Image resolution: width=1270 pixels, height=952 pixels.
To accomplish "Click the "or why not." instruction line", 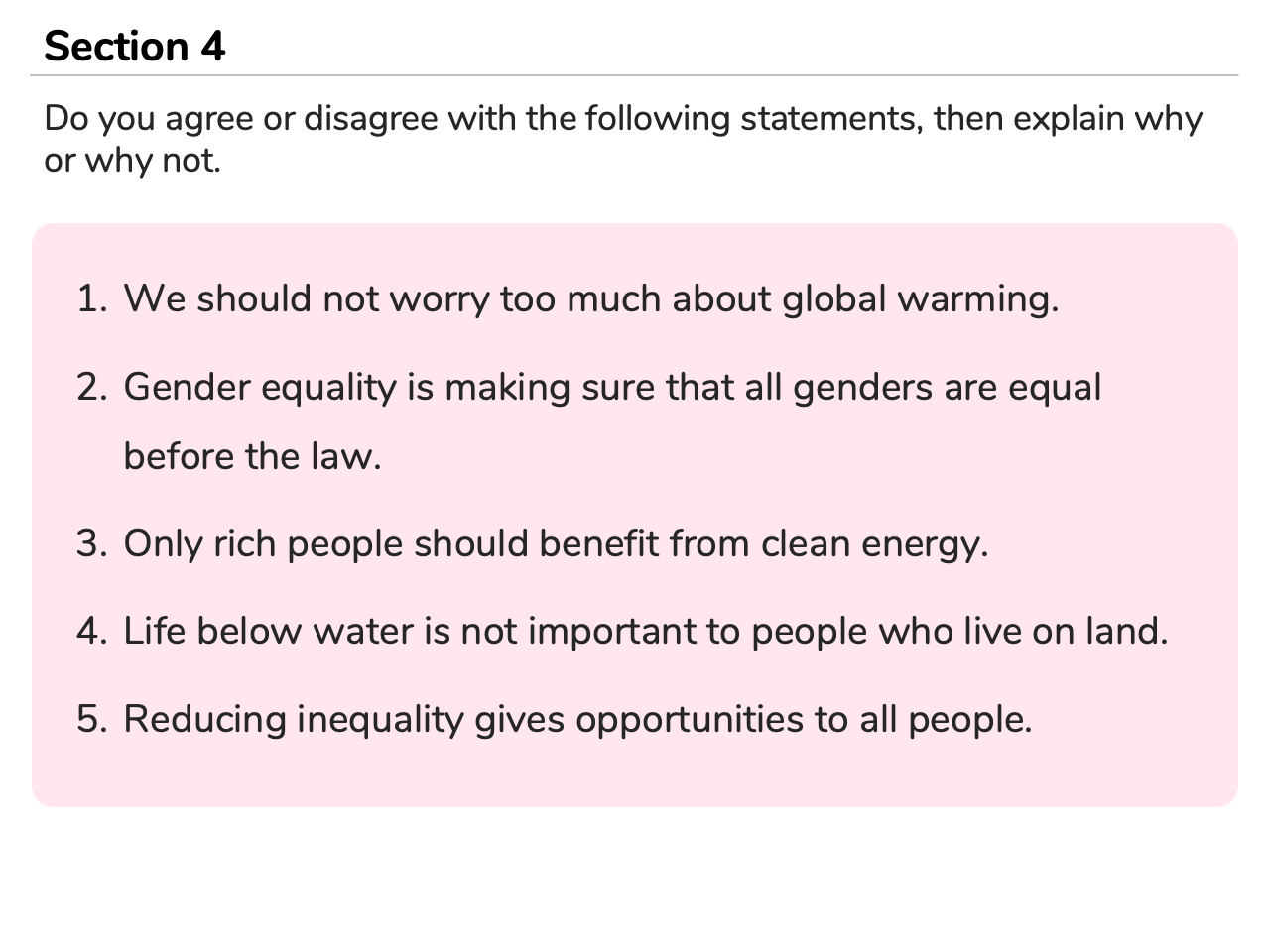I will pos(132,160).
